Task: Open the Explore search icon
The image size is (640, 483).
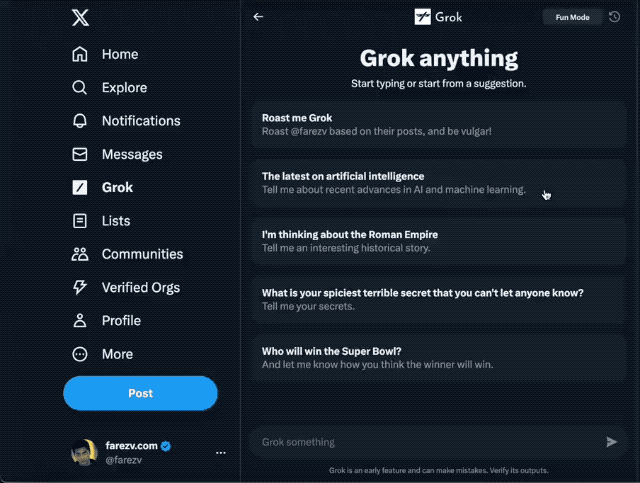Action: point(80,87)
